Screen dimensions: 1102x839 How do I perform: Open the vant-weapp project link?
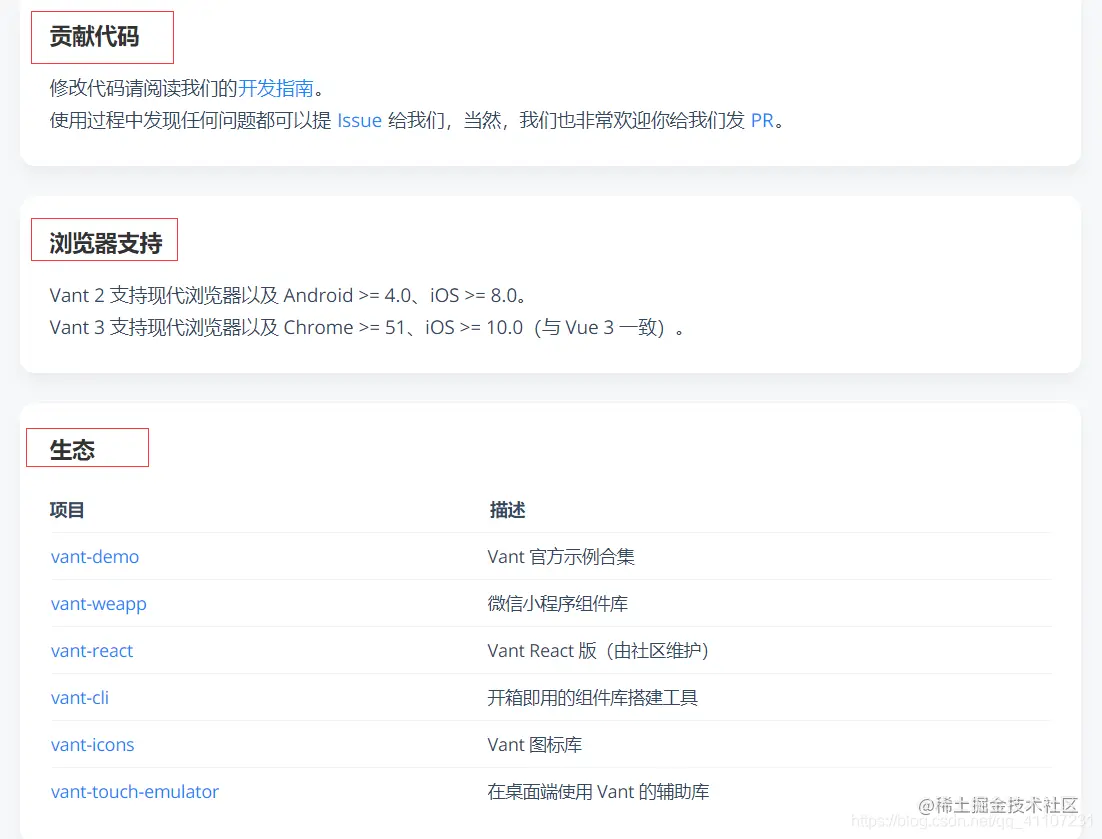coord(98,604)
